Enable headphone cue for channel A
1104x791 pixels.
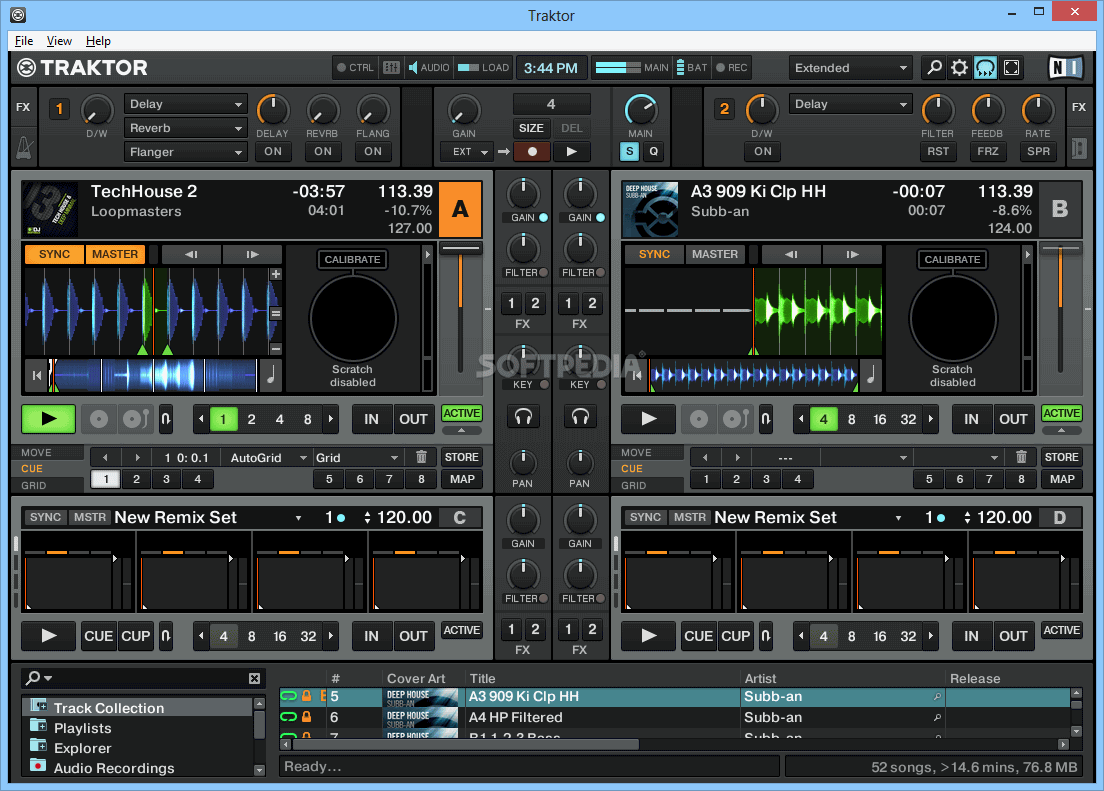522,418
